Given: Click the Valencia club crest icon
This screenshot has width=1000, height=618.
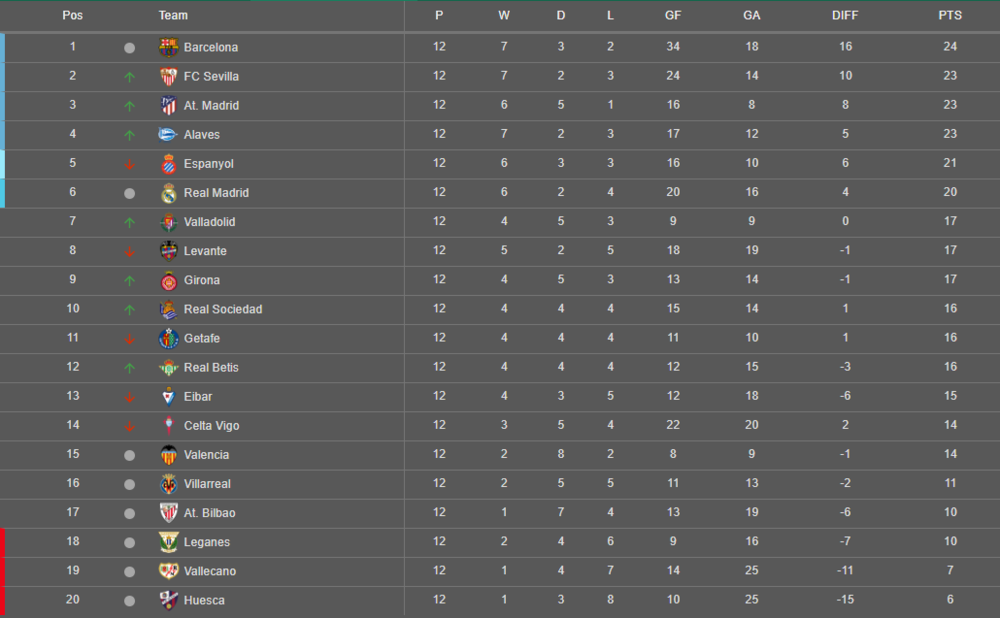Looking at the screenshot, I should click(168, 455).
